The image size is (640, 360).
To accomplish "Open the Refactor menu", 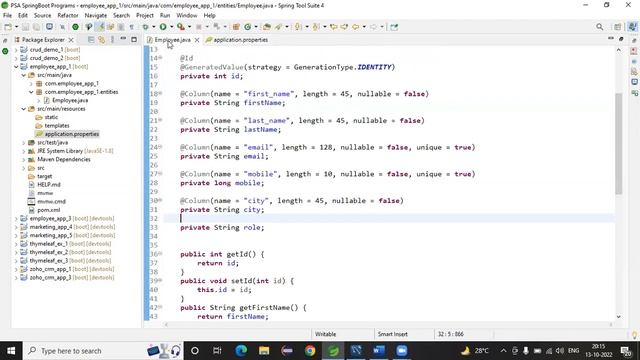I will 68,15.
